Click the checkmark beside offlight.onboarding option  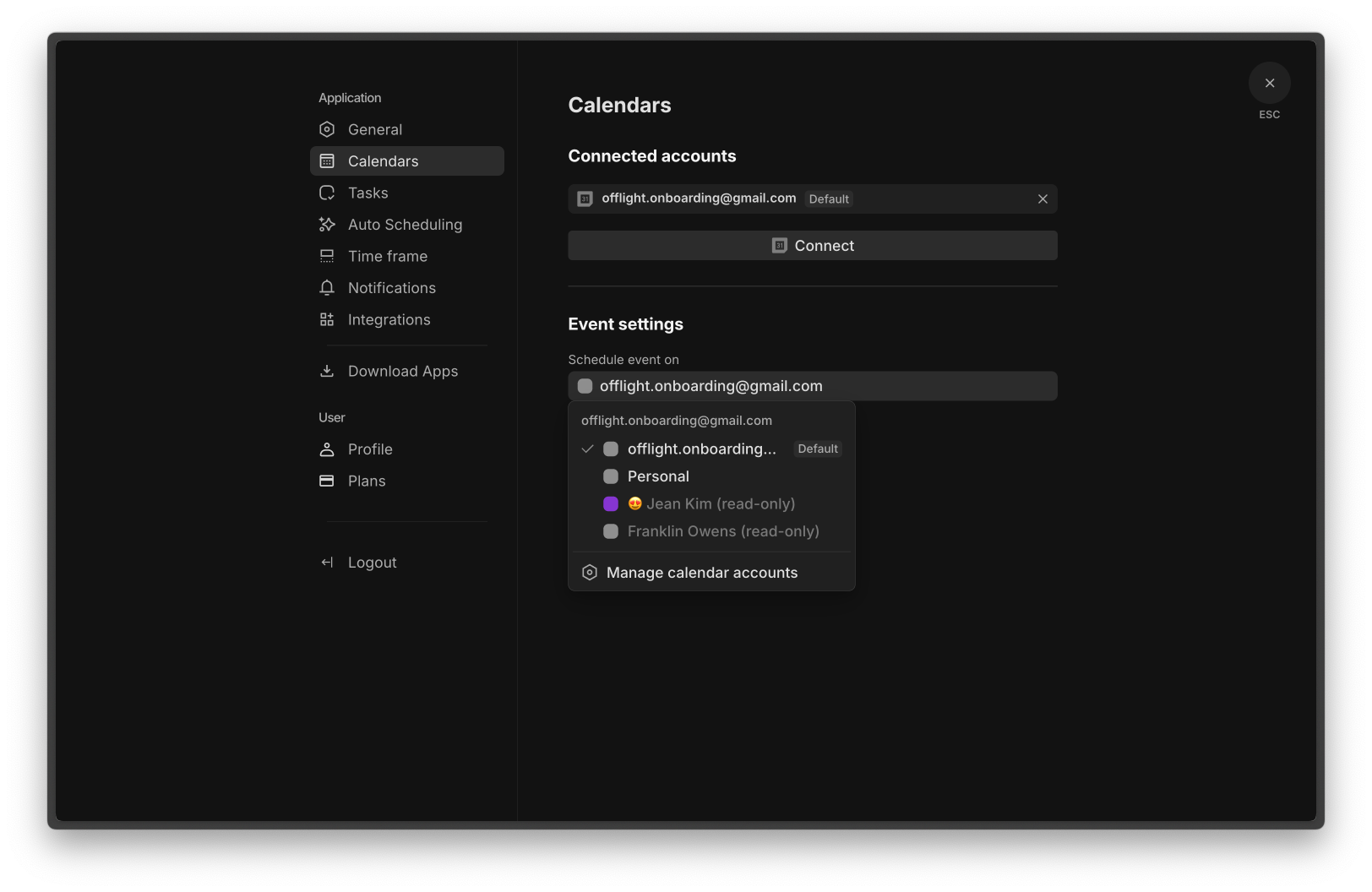click(x=587, y=449)
